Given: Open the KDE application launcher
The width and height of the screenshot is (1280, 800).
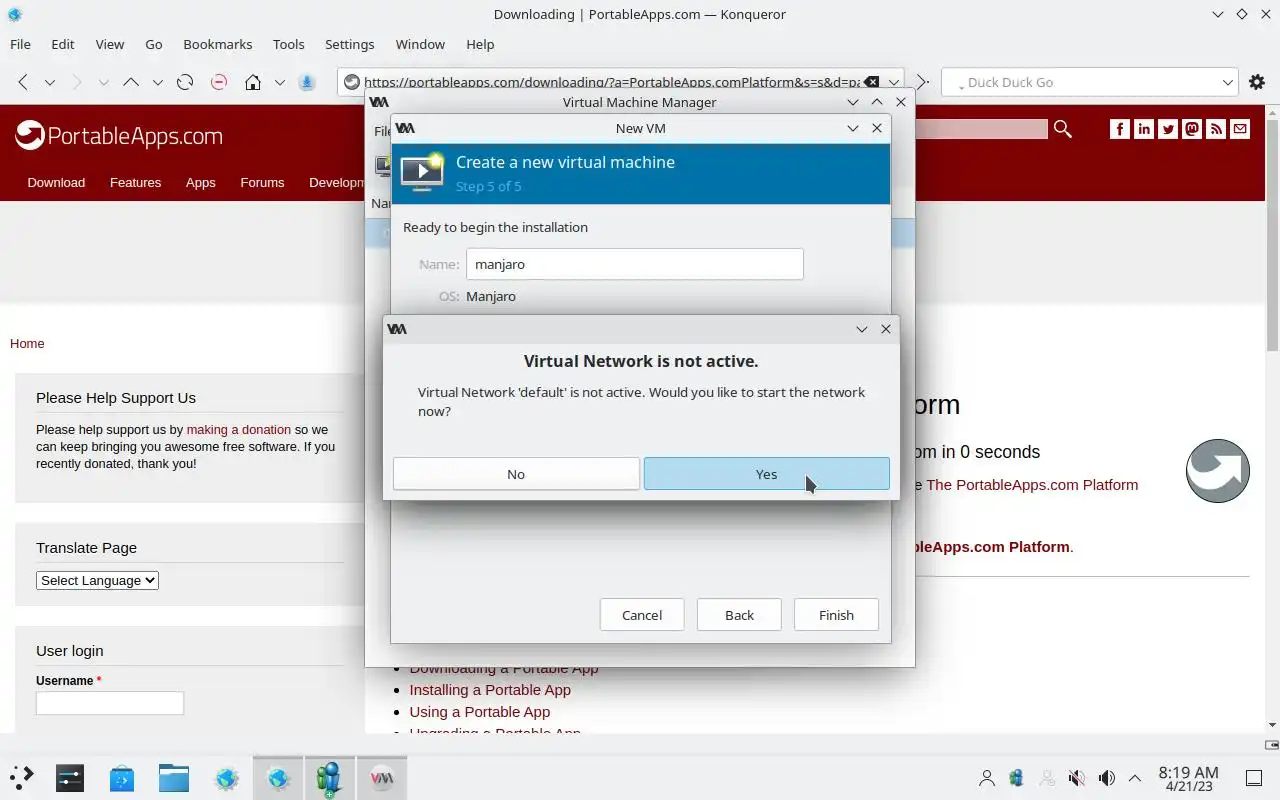Looking at the screenshot, I should click(22, 778).
